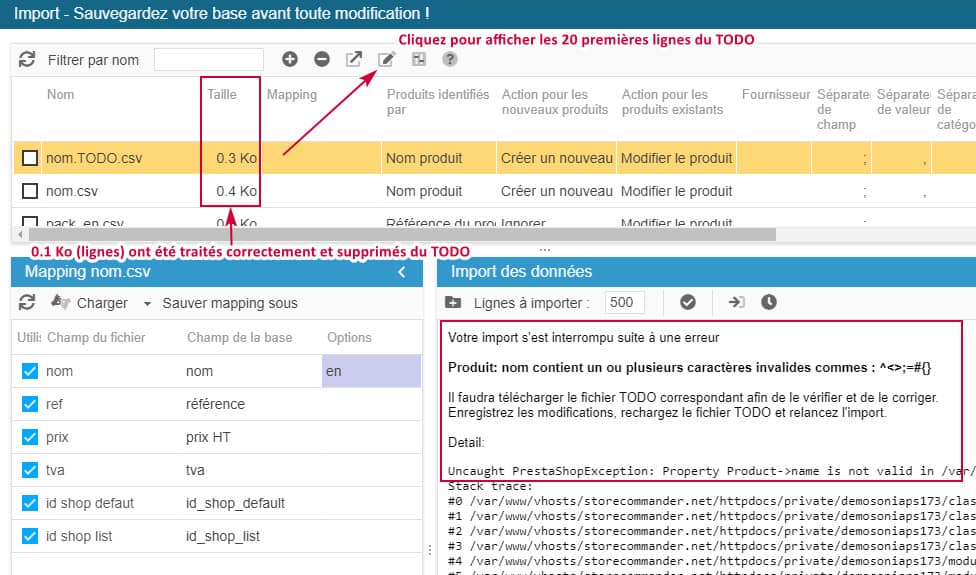The height and width of the screenshot is (575, 976).
Task: Disable the tva field checkbox
Action: [30, 471]
